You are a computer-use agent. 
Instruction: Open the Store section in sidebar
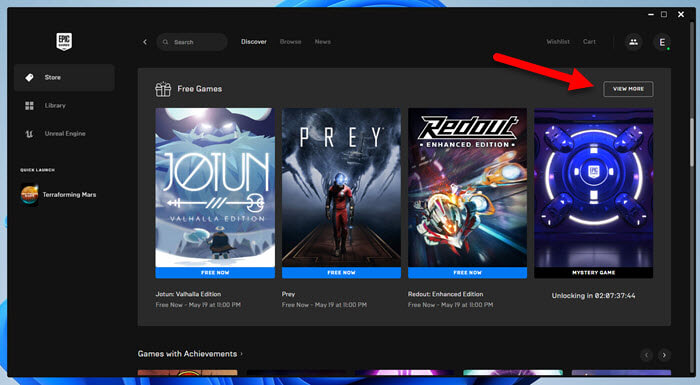pyautogui.click(x=64, y=78)
